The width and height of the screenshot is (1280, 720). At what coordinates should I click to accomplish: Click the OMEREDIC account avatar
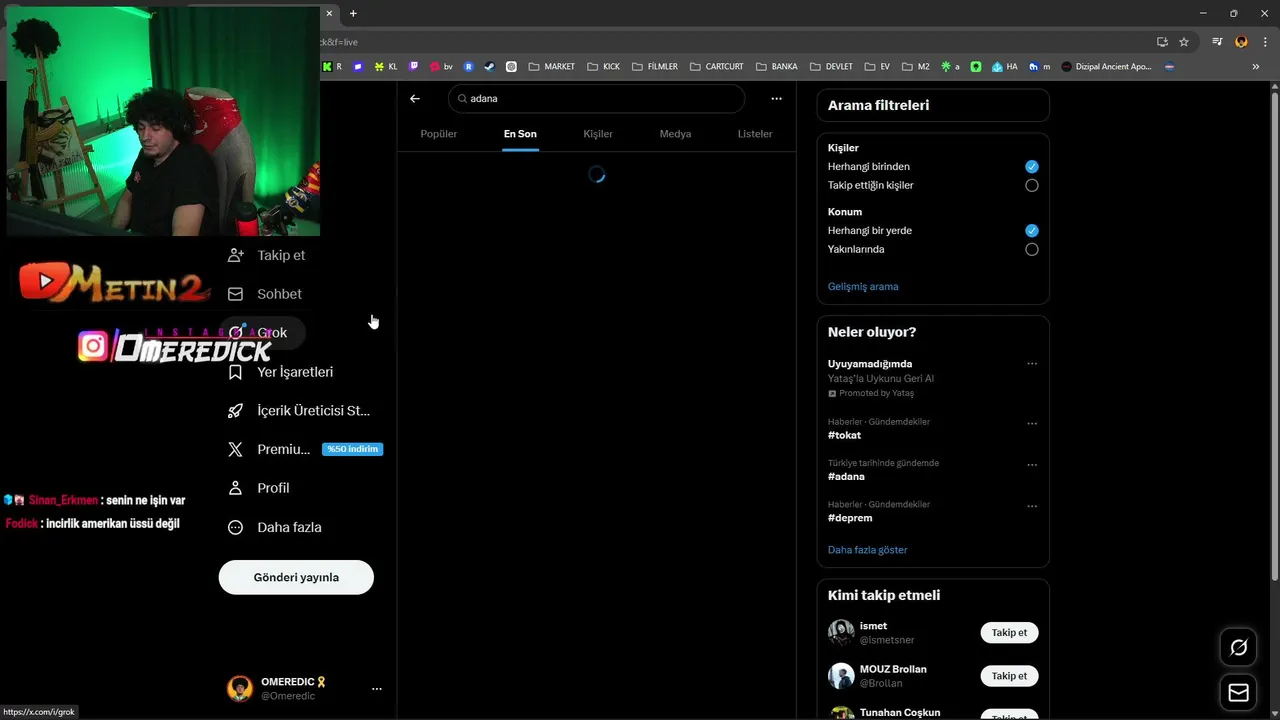[x=240, y=689]
